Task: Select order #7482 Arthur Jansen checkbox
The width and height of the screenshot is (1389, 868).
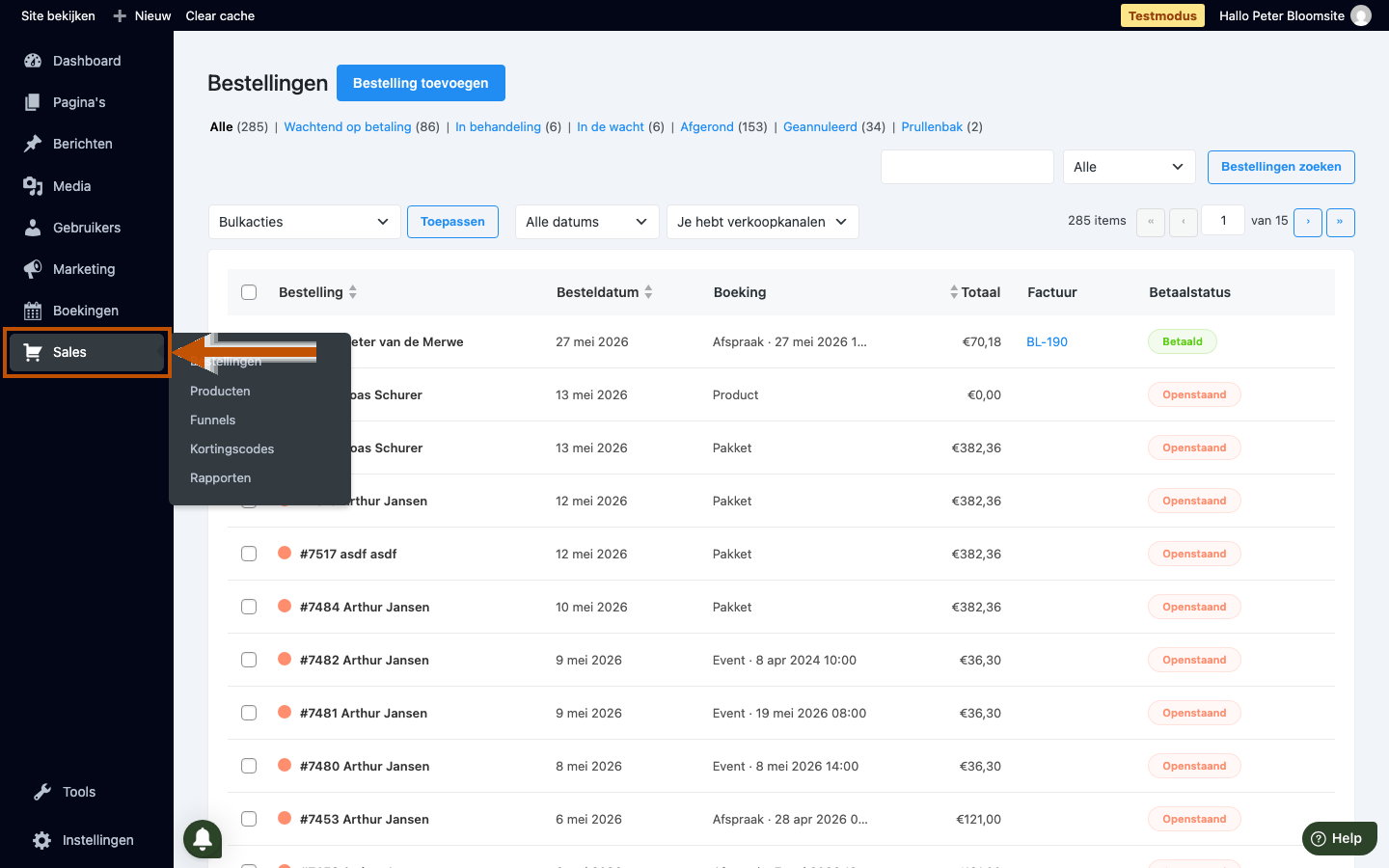Action: point(249,660)
